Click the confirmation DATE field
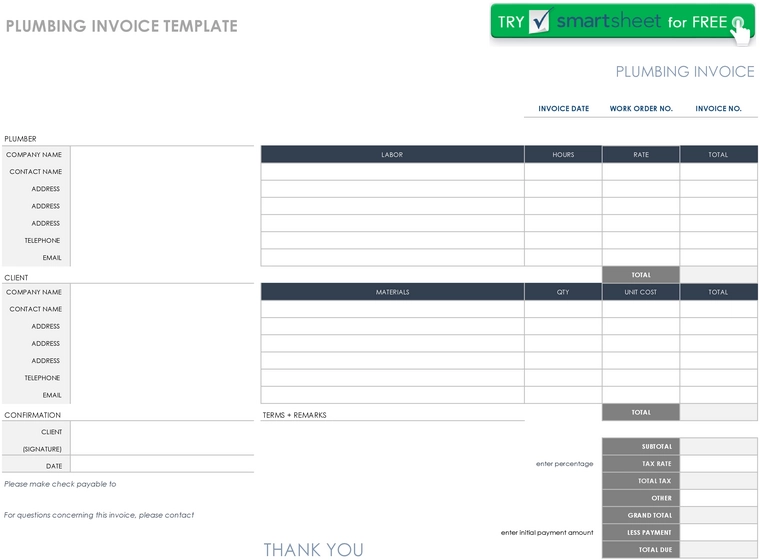 click(x=162, y=464)
